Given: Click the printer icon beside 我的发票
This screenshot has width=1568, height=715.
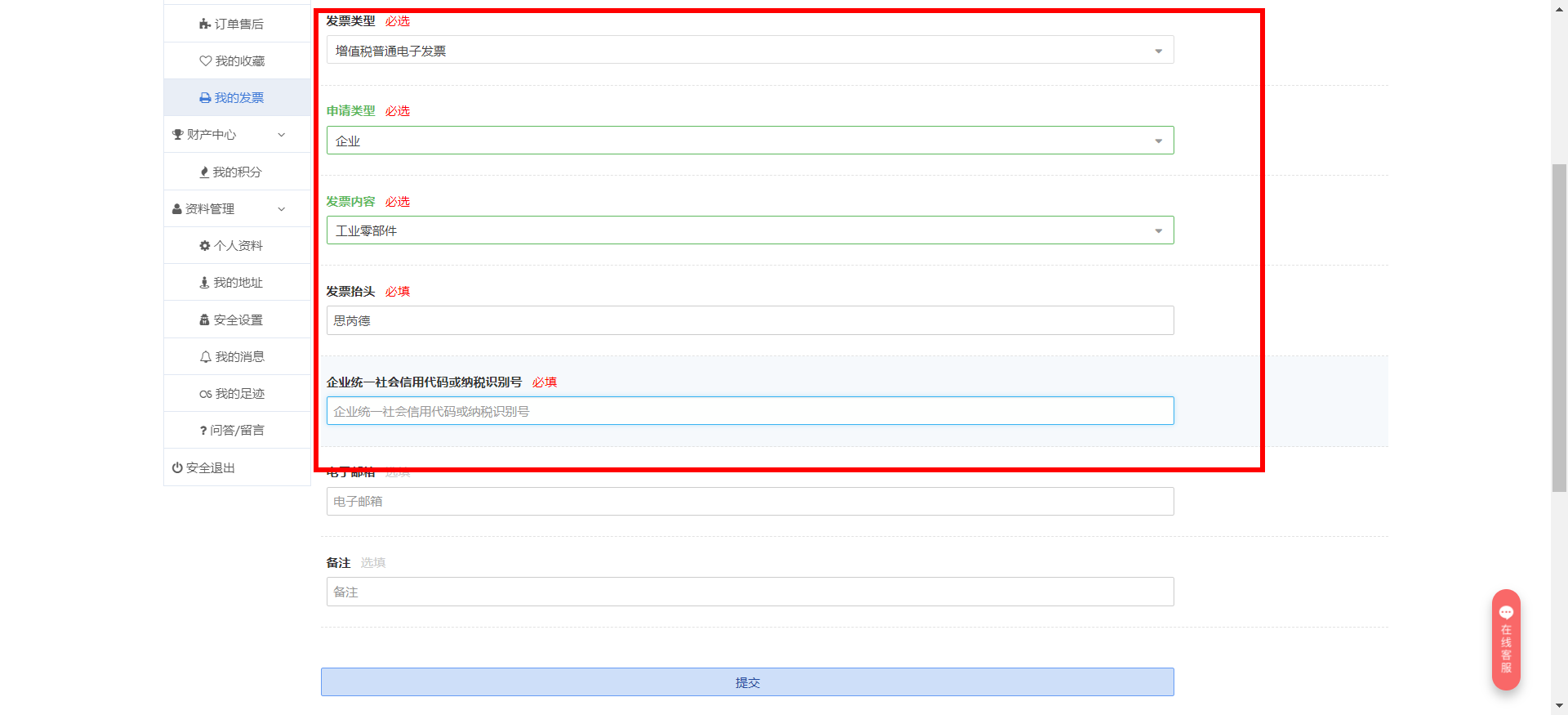Looking at the screenshot, I should point(205,98).
